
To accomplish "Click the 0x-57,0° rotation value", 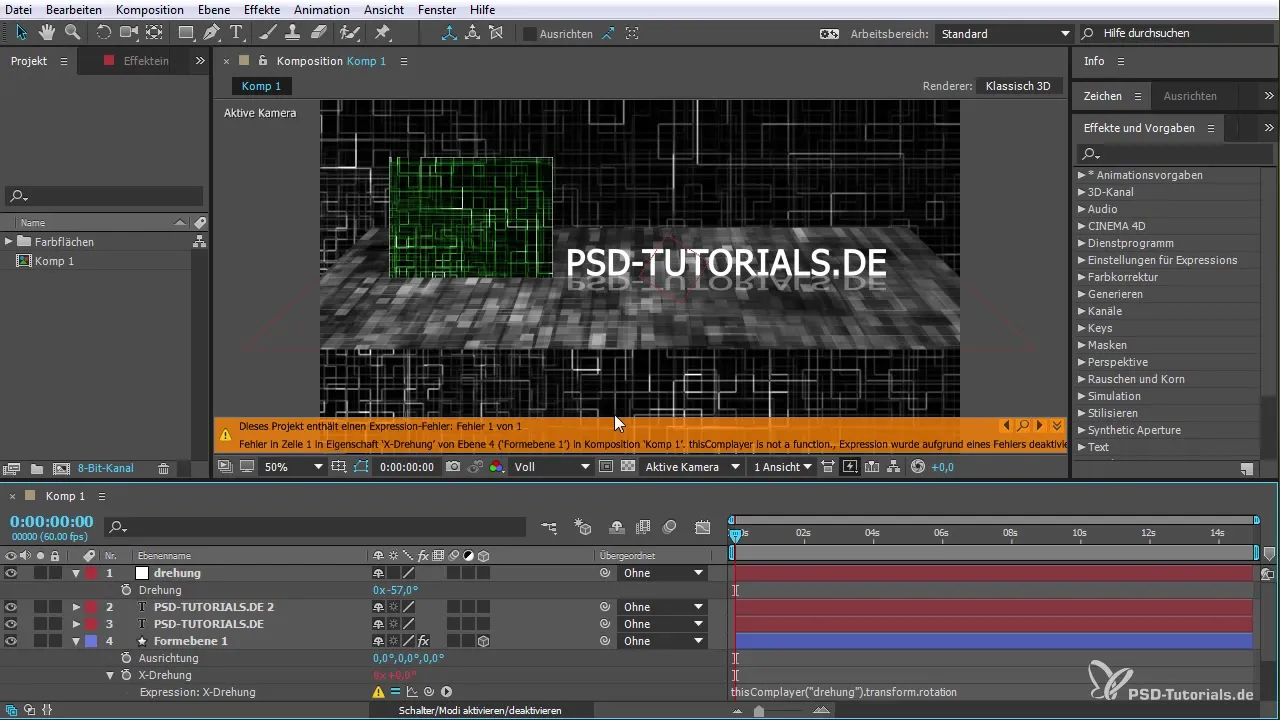I will (395, 590).
